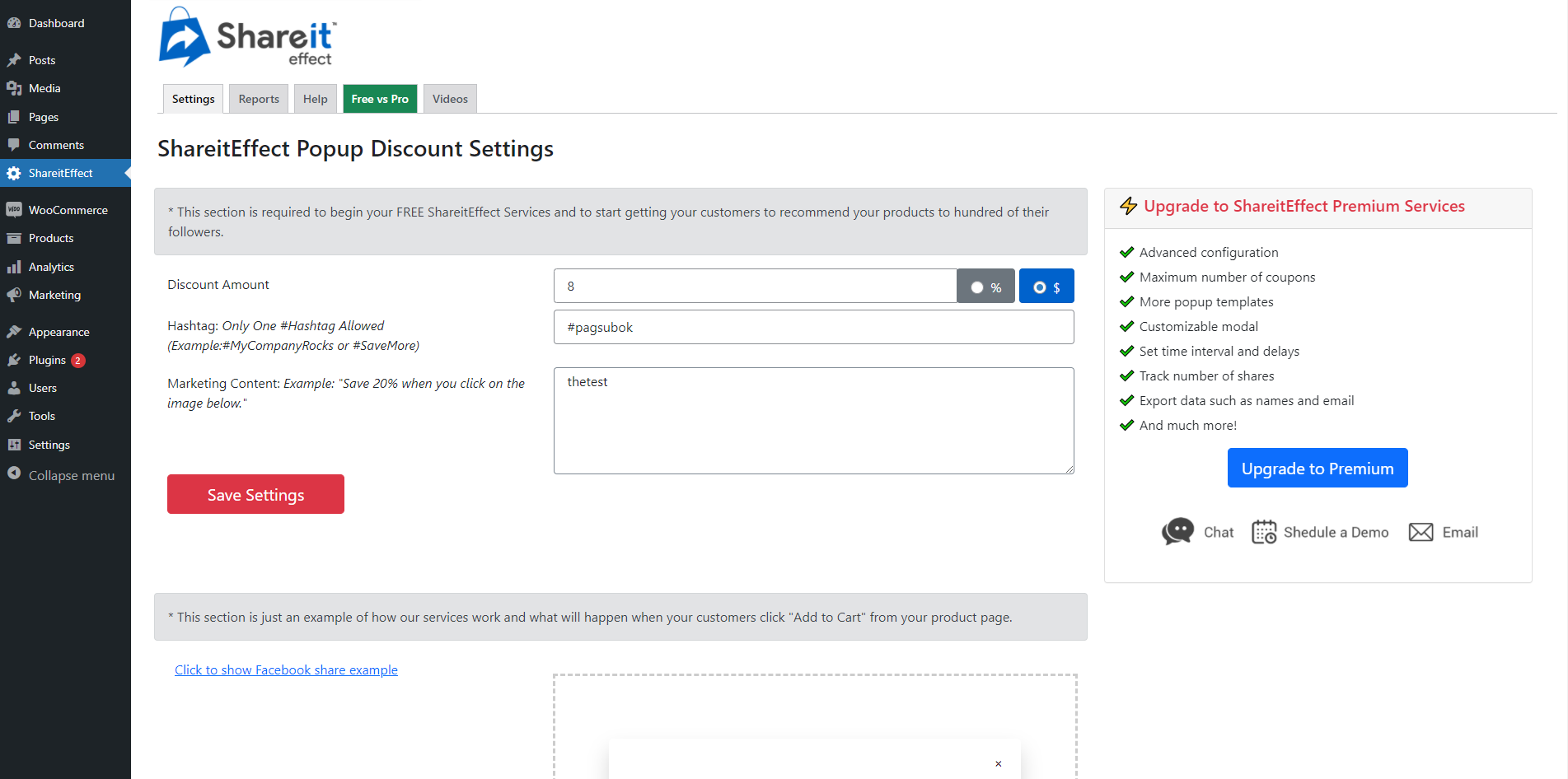Collapse the admin sidebar menu
This screenshot has height=779, width=1568.
(x=65, y=475)
